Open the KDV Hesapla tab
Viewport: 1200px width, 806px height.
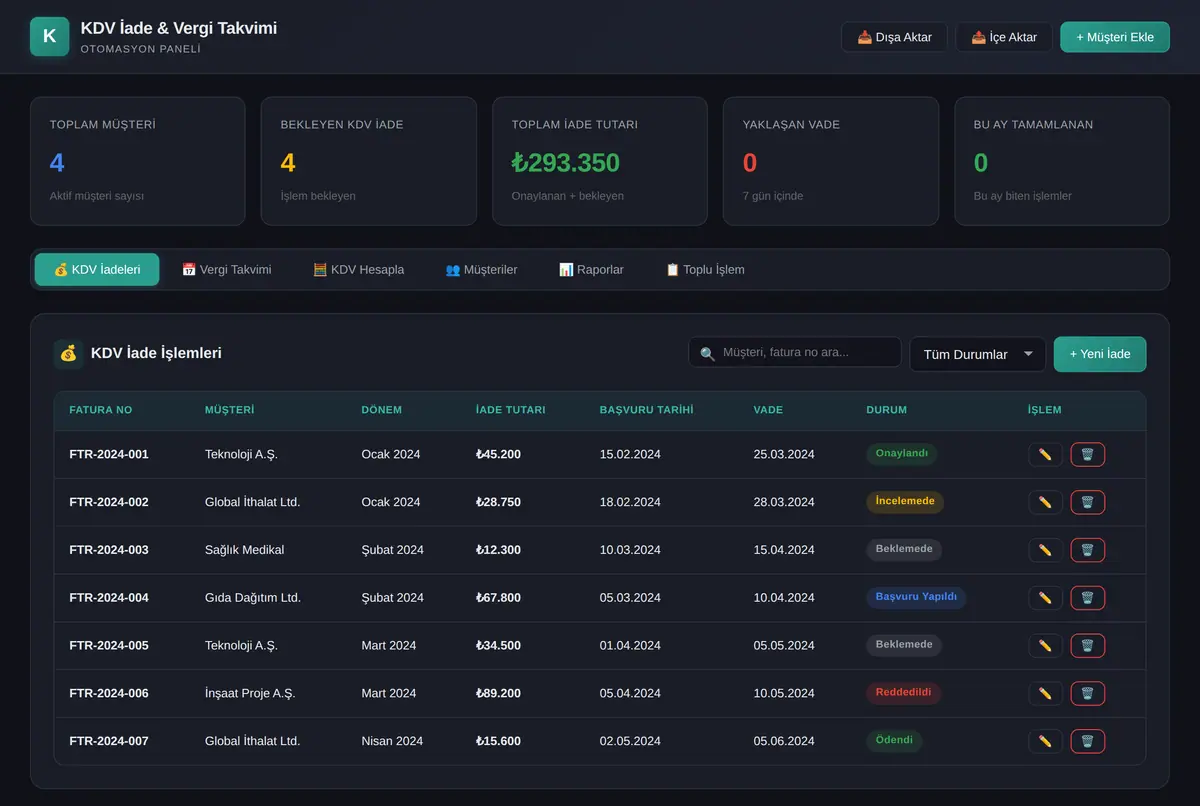pos(359,269)
